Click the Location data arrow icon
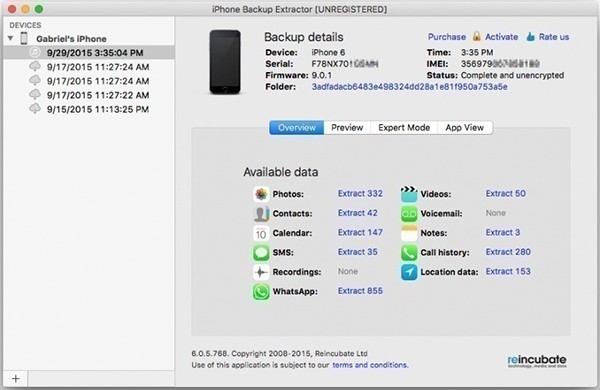 tap(409, 272)
